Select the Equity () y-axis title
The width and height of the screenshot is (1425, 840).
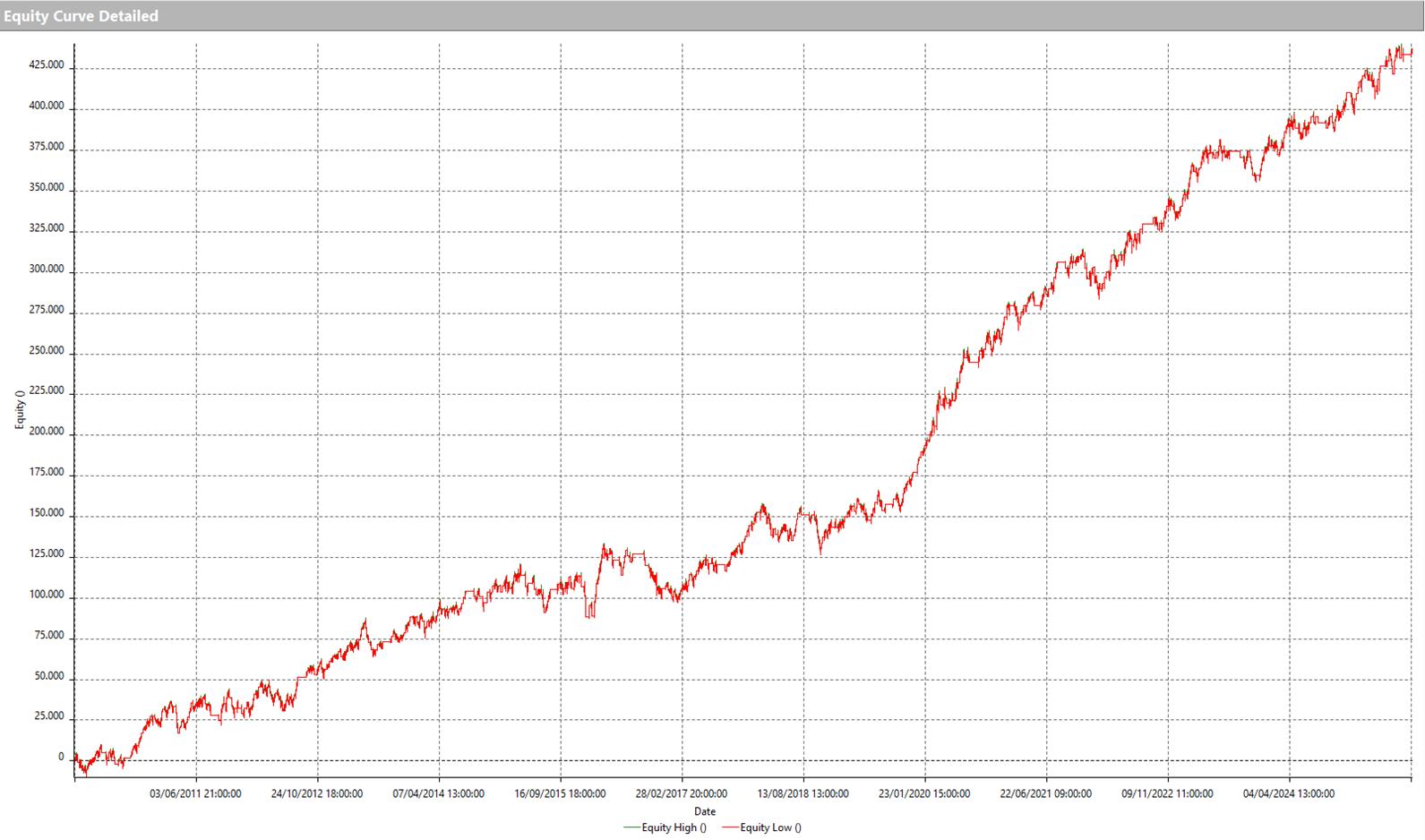click(20, 410)
